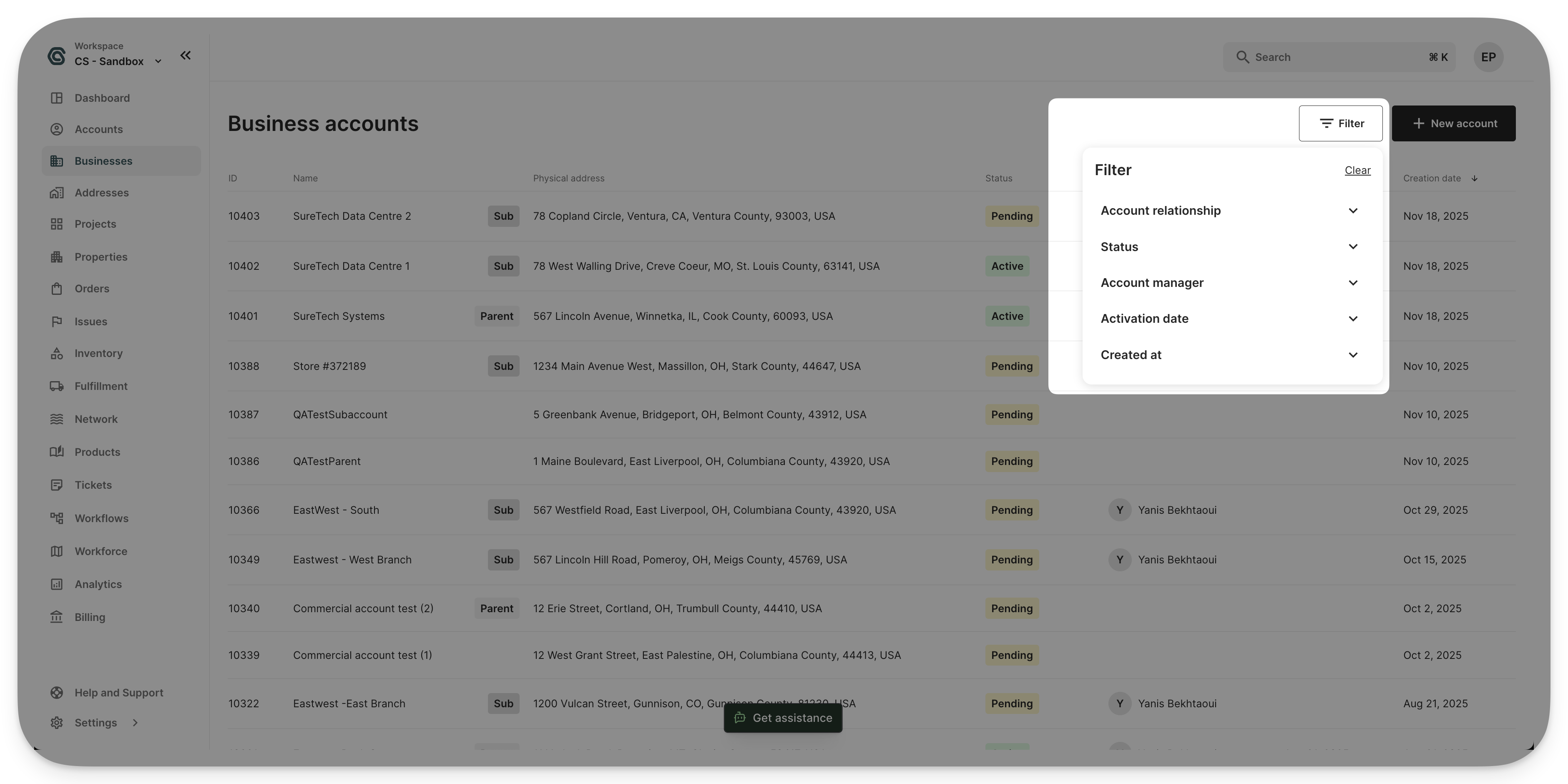Image resolution: width=1568 pixels, height=784 pixels.
Task: Click the Help and Support icon
Action: click(57, 693)
